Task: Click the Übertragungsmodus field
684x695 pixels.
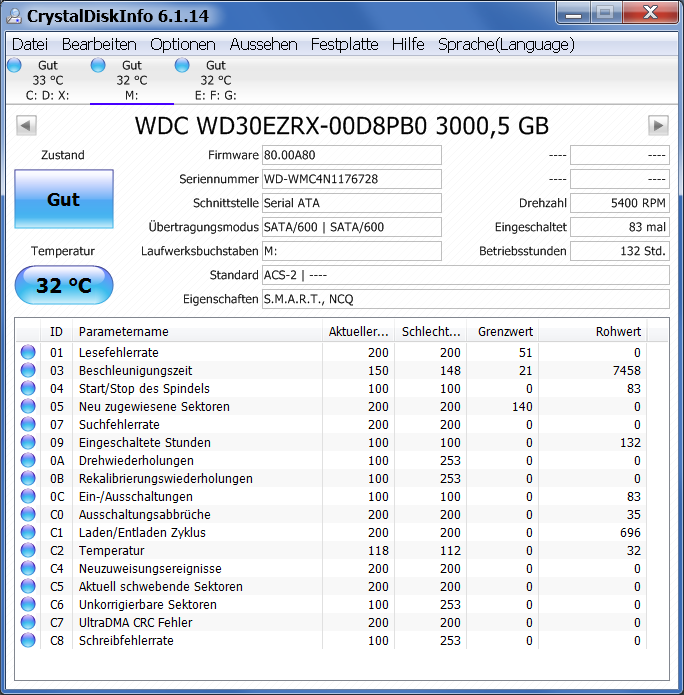Action: click(352, 227)
